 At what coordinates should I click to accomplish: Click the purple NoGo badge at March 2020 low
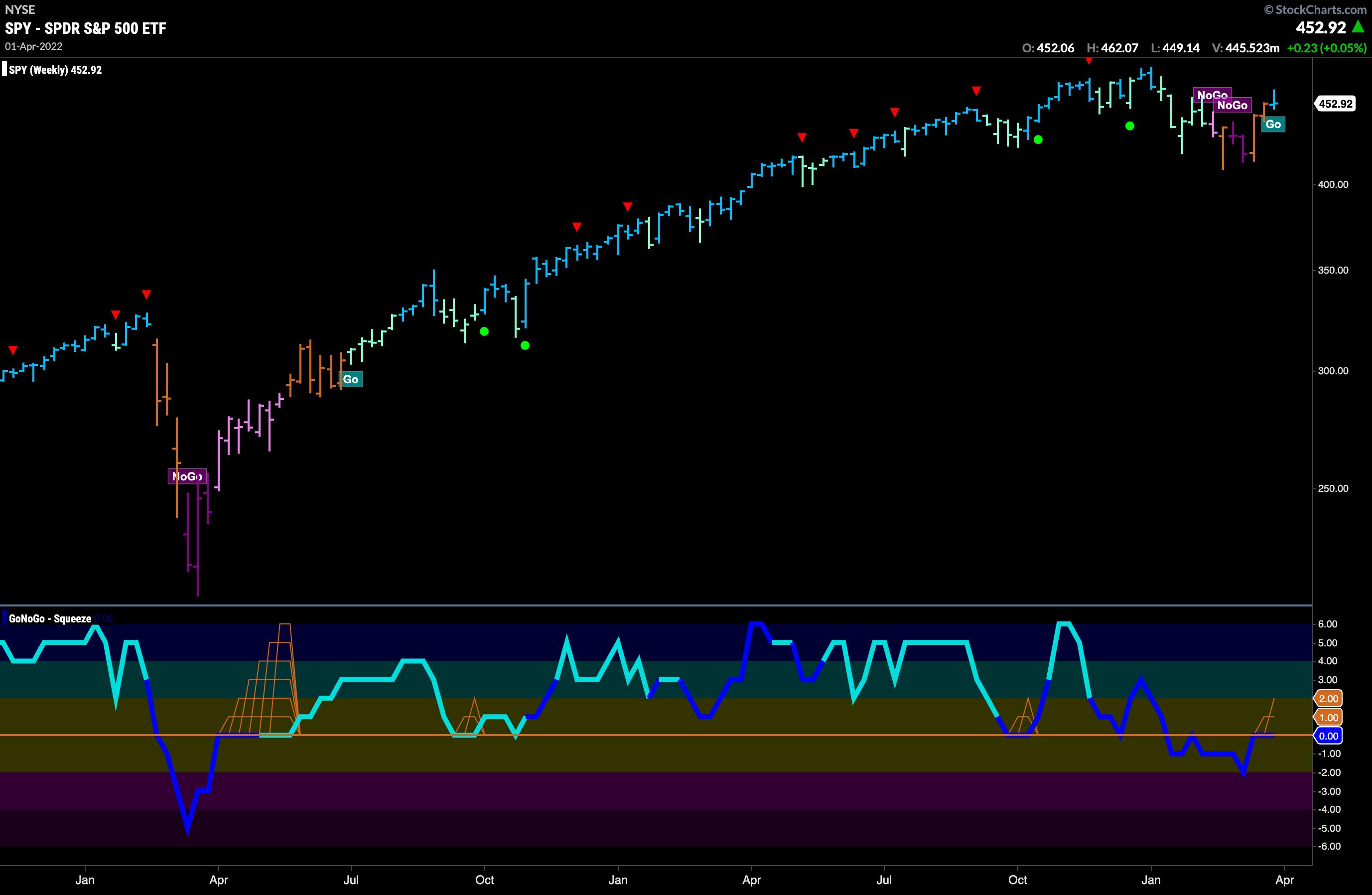[187, 476]
